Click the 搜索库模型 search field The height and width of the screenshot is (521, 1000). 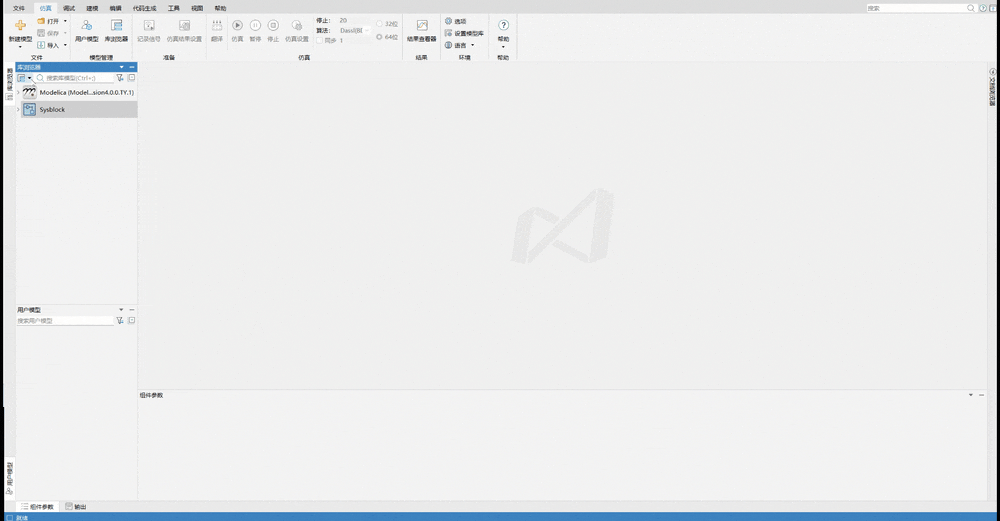pos(74,78)
